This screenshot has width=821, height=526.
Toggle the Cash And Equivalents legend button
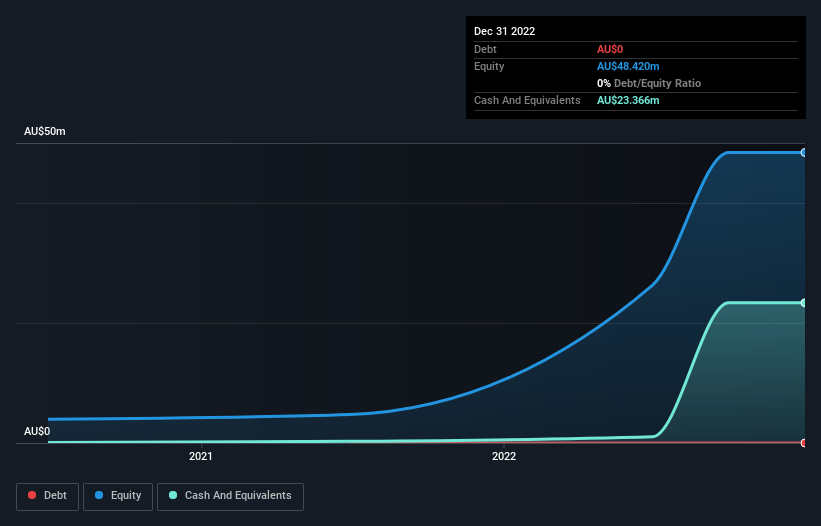(230, 496)
